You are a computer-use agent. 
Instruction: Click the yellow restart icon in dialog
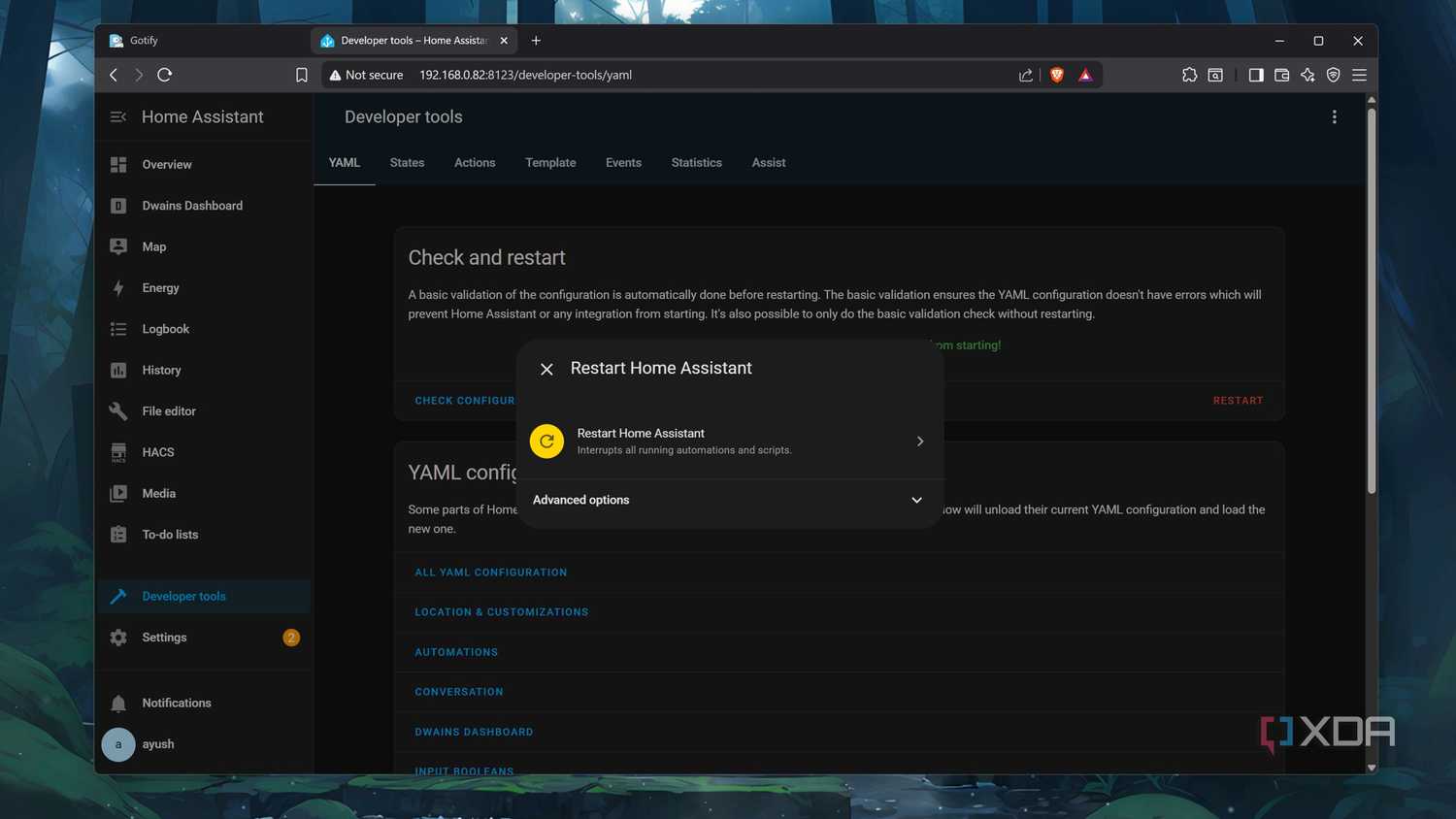[x=546, y=441]
